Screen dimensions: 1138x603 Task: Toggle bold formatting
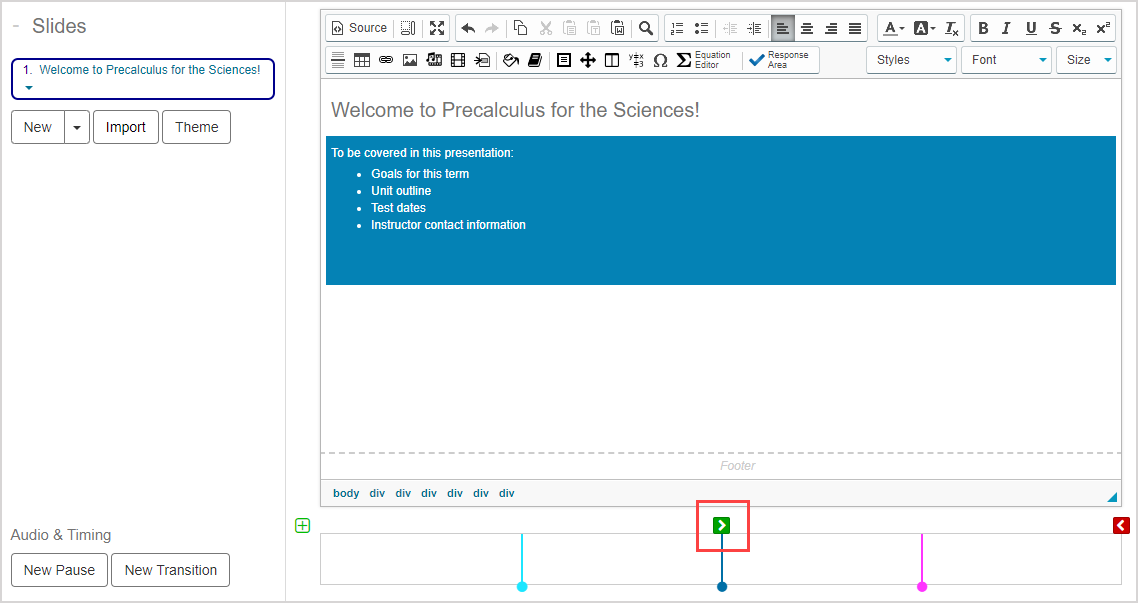(x=983, y=28)
